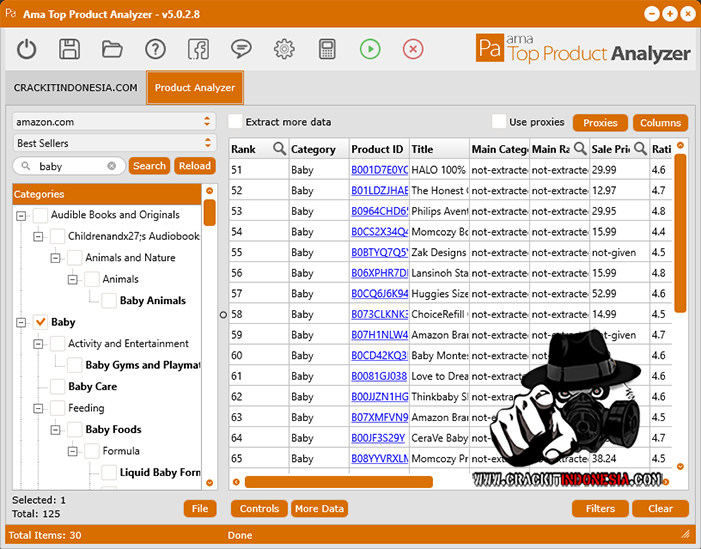The image size is (701, 549).
Task: Click the Facebook icon in toolbar
Action: (198, 49)
